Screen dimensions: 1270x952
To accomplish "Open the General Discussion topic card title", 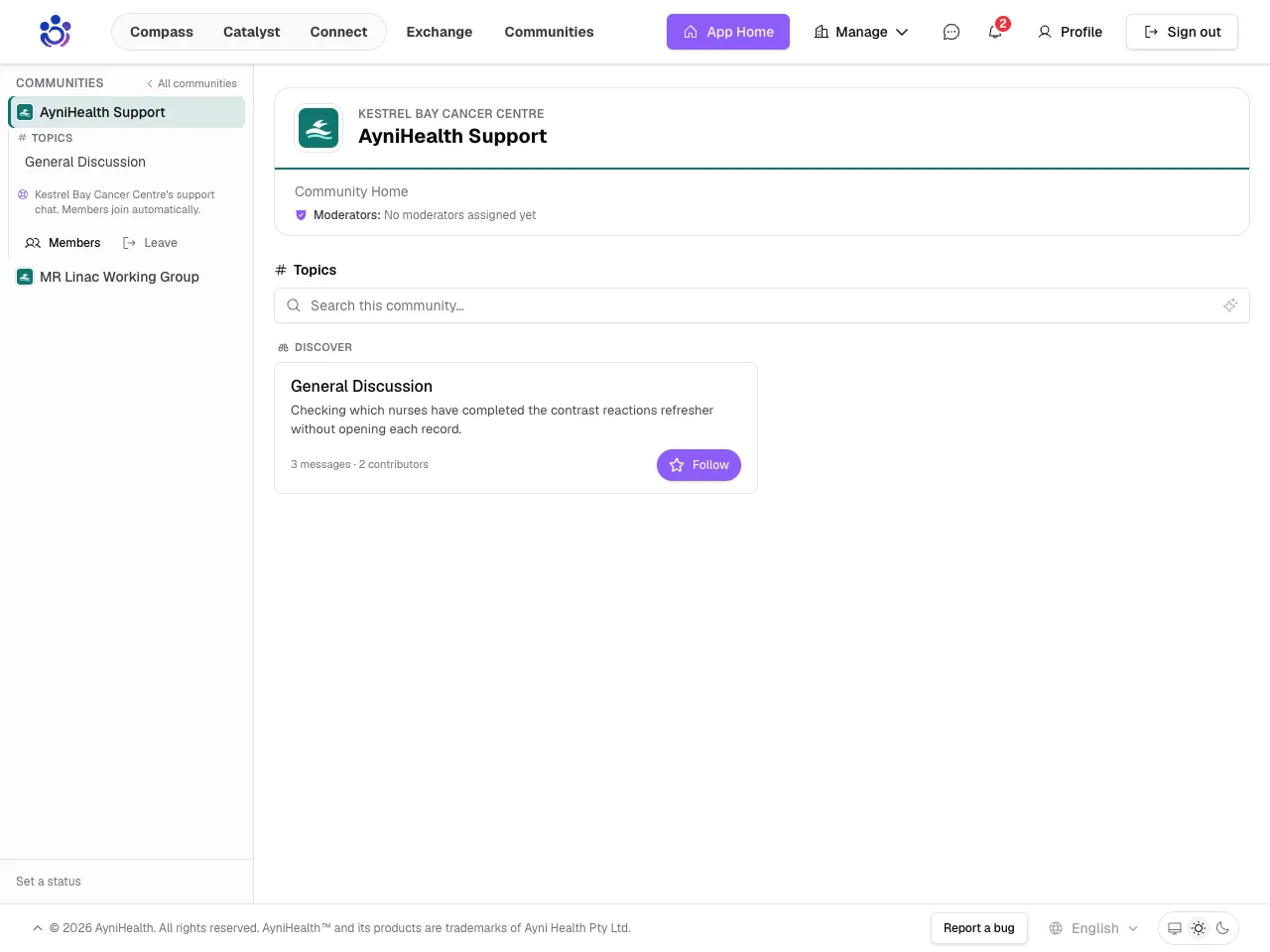I will point(361,387).
